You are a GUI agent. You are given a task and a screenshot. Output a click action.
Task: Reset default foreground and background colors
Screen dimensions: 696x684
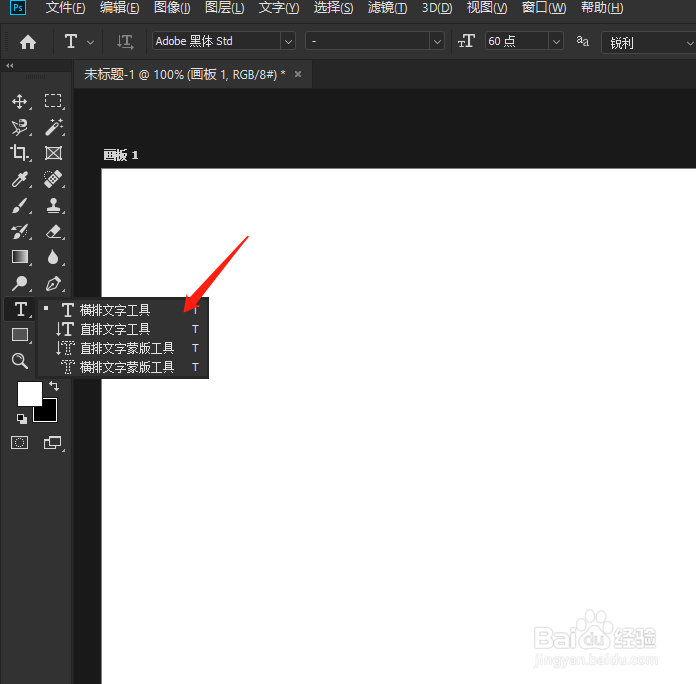tap(21, 418)
